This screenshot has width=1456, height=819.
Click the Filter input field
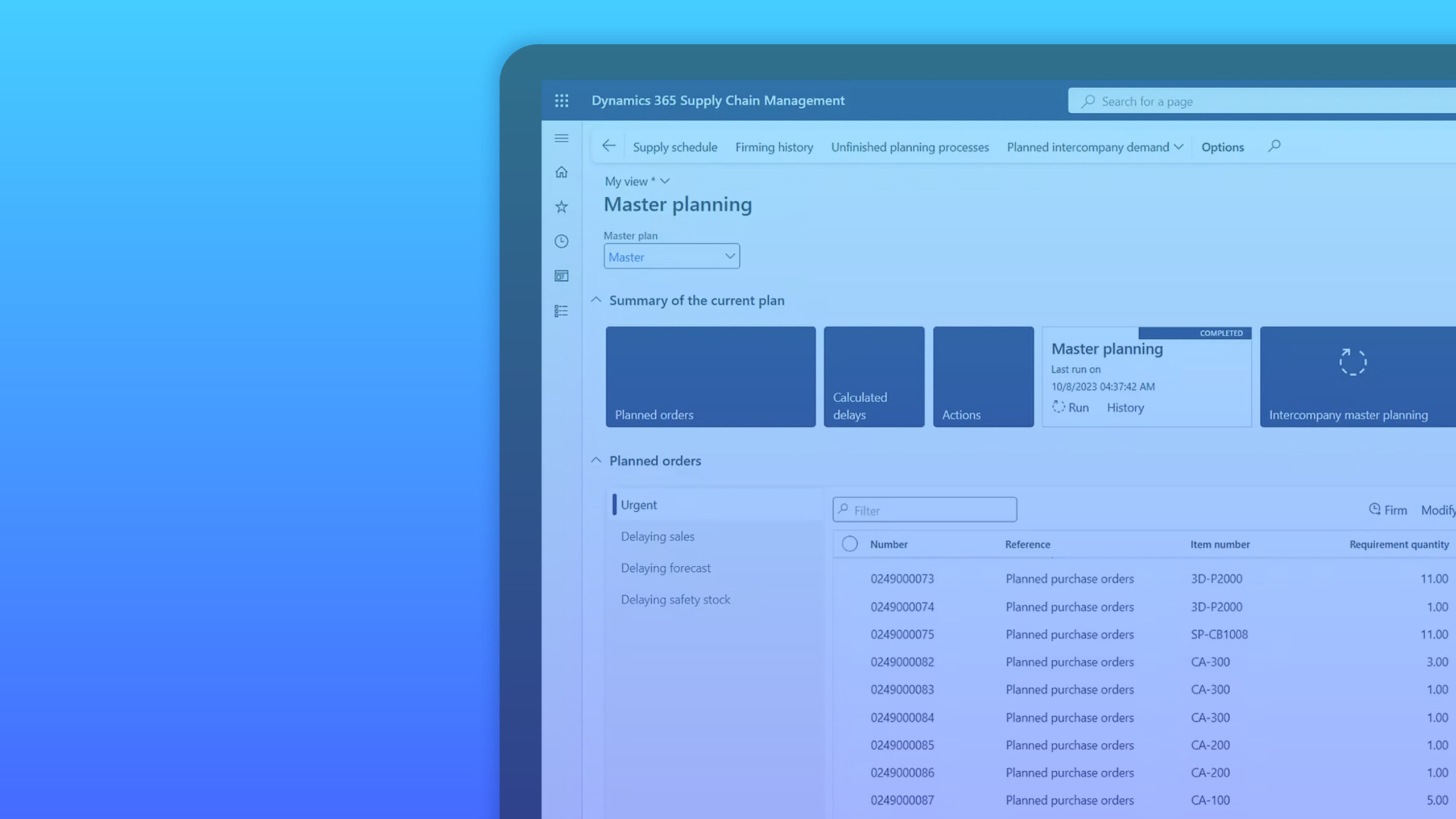click(924, 510)
